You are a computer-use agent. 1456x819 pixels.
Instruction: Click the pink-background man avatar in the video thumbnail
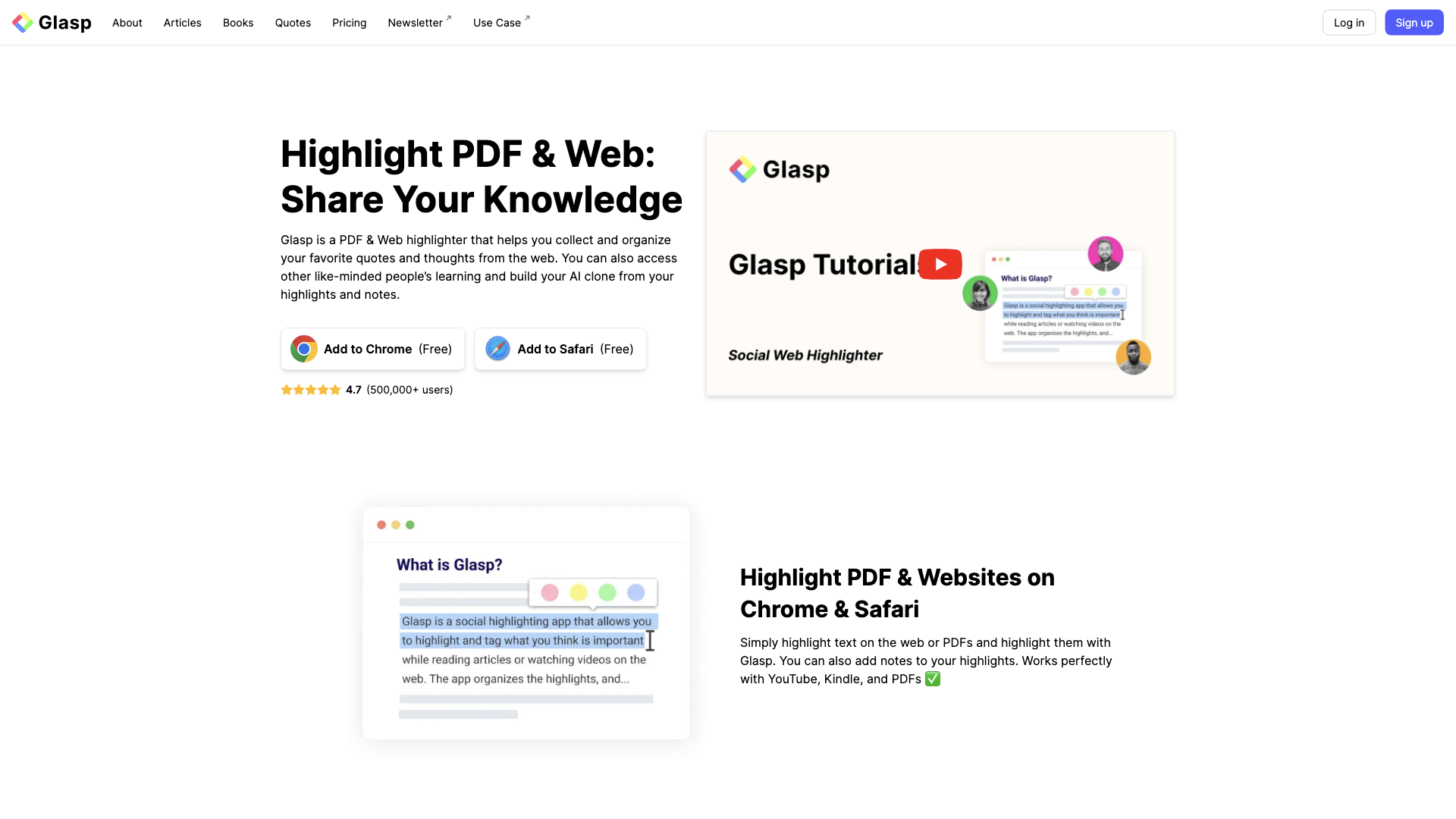click(1106, 254)
